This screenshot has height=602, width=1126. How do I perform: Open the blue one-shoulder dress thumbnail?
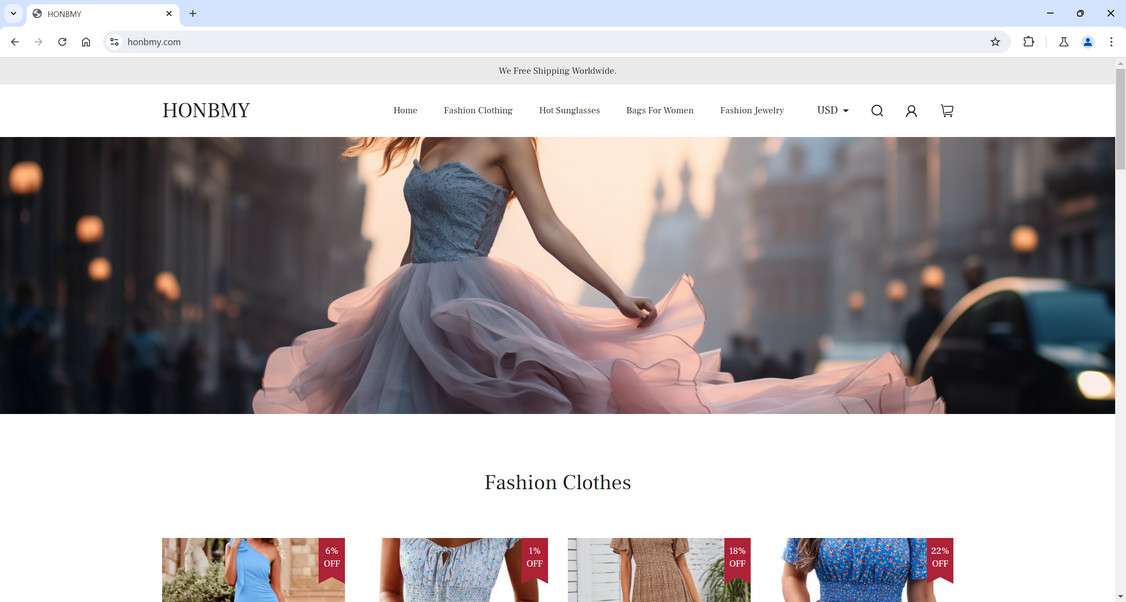[x=253, y=570]
